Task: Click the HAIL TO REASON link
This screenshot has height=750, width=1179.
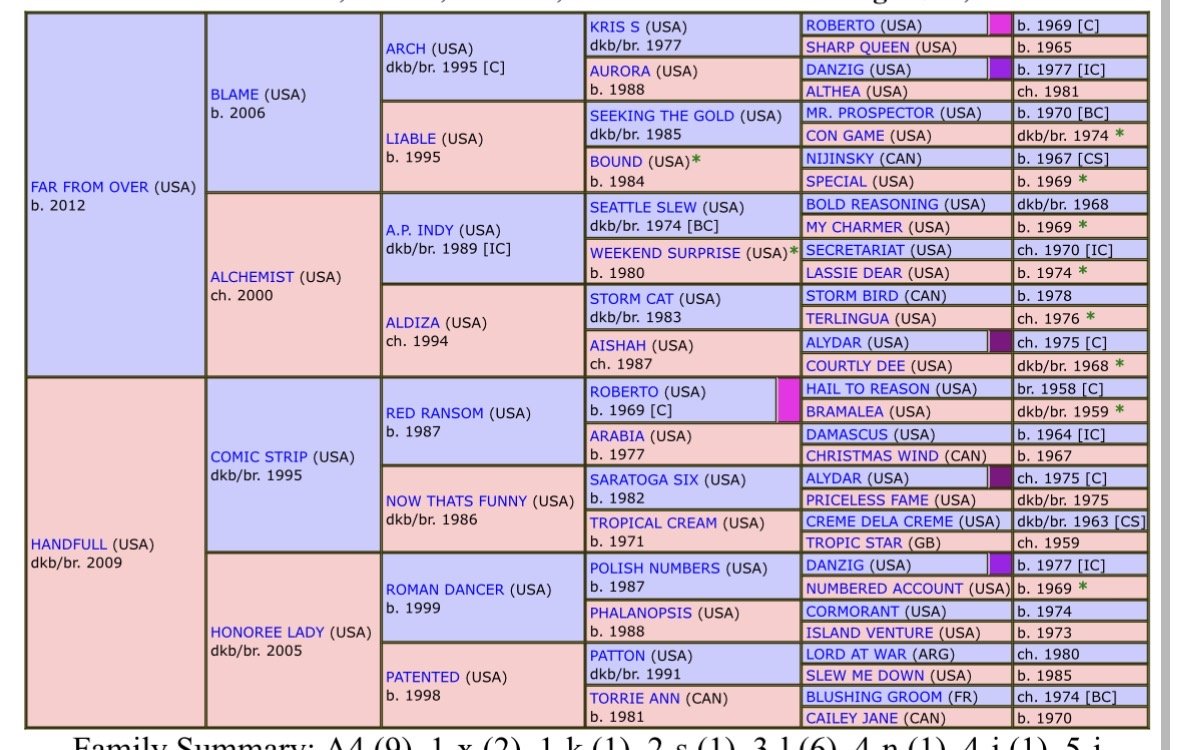Action: click(x=868, y=389)
